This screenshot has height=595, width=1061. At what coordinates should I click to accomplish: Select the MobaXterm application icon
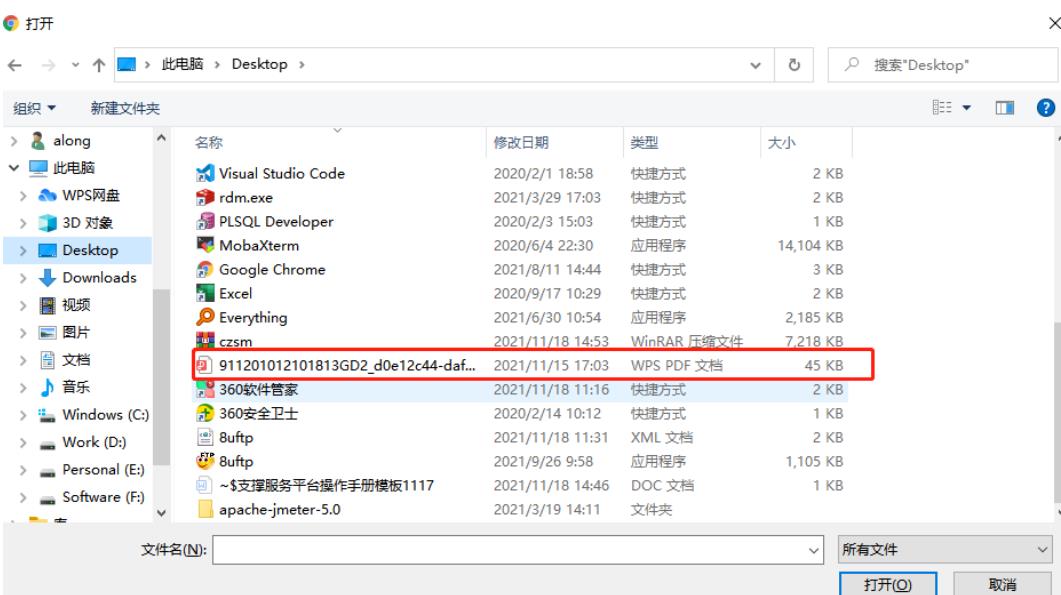click(x=205, y=245)
